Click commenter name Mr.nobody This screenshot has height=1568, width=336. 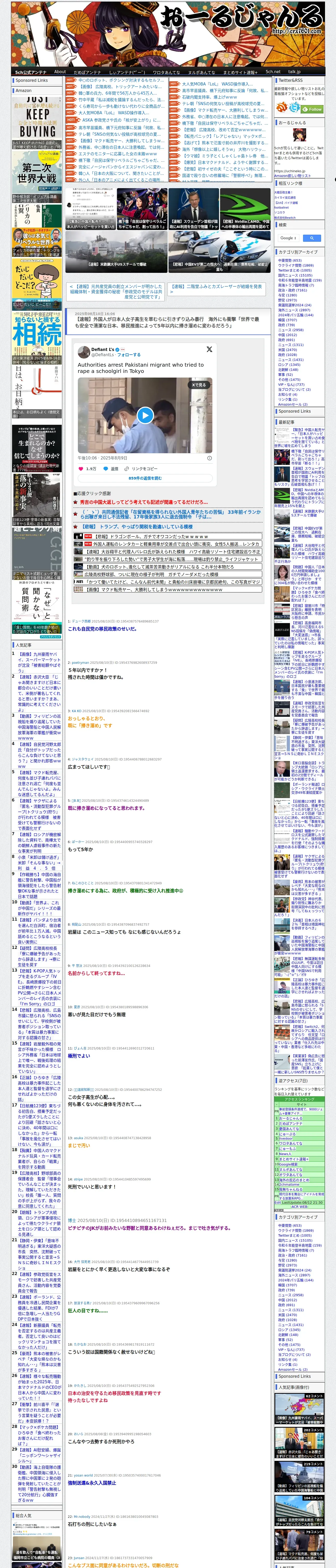(82, 1517)
